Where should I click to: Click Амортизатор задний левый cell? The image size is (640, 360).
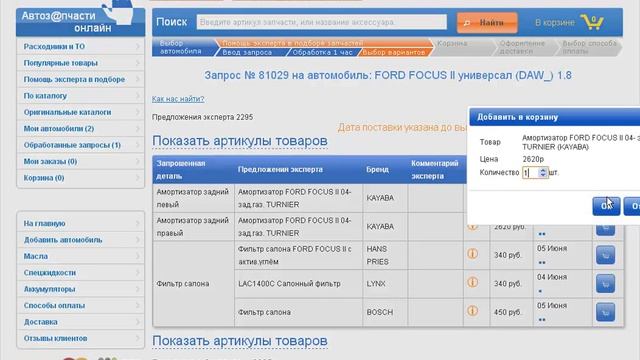pos(193,198)
